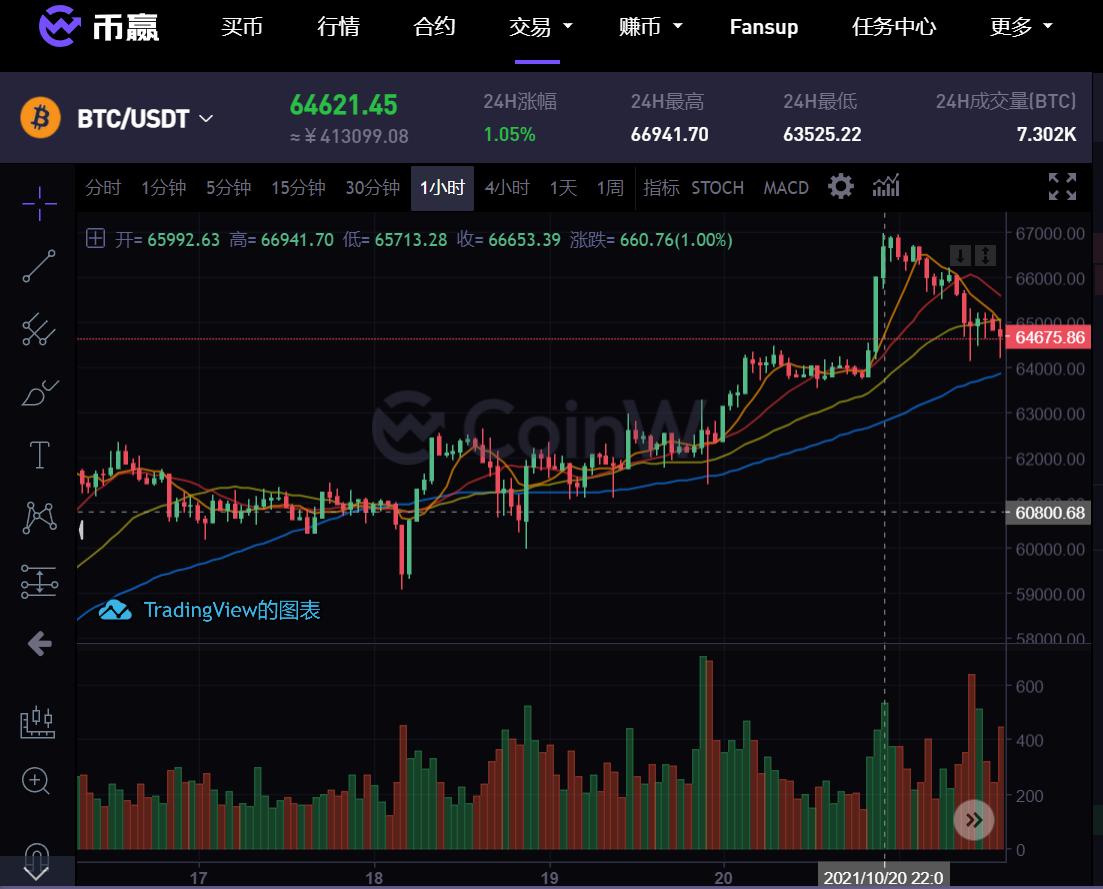Click the 67000.00 price axis label
Viewport: 1103px width, 889px height.
[x=1050, y=234]
